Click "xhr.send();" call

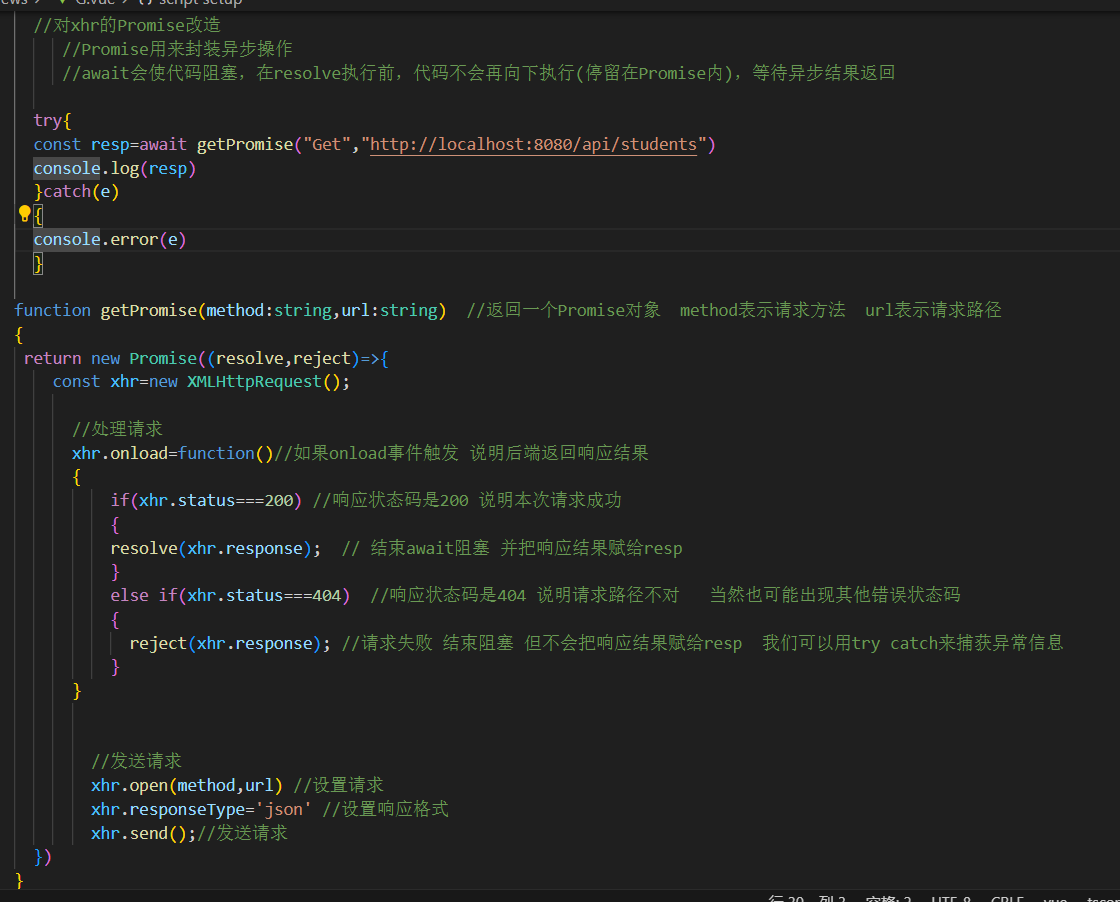click(x=144, y=833)
